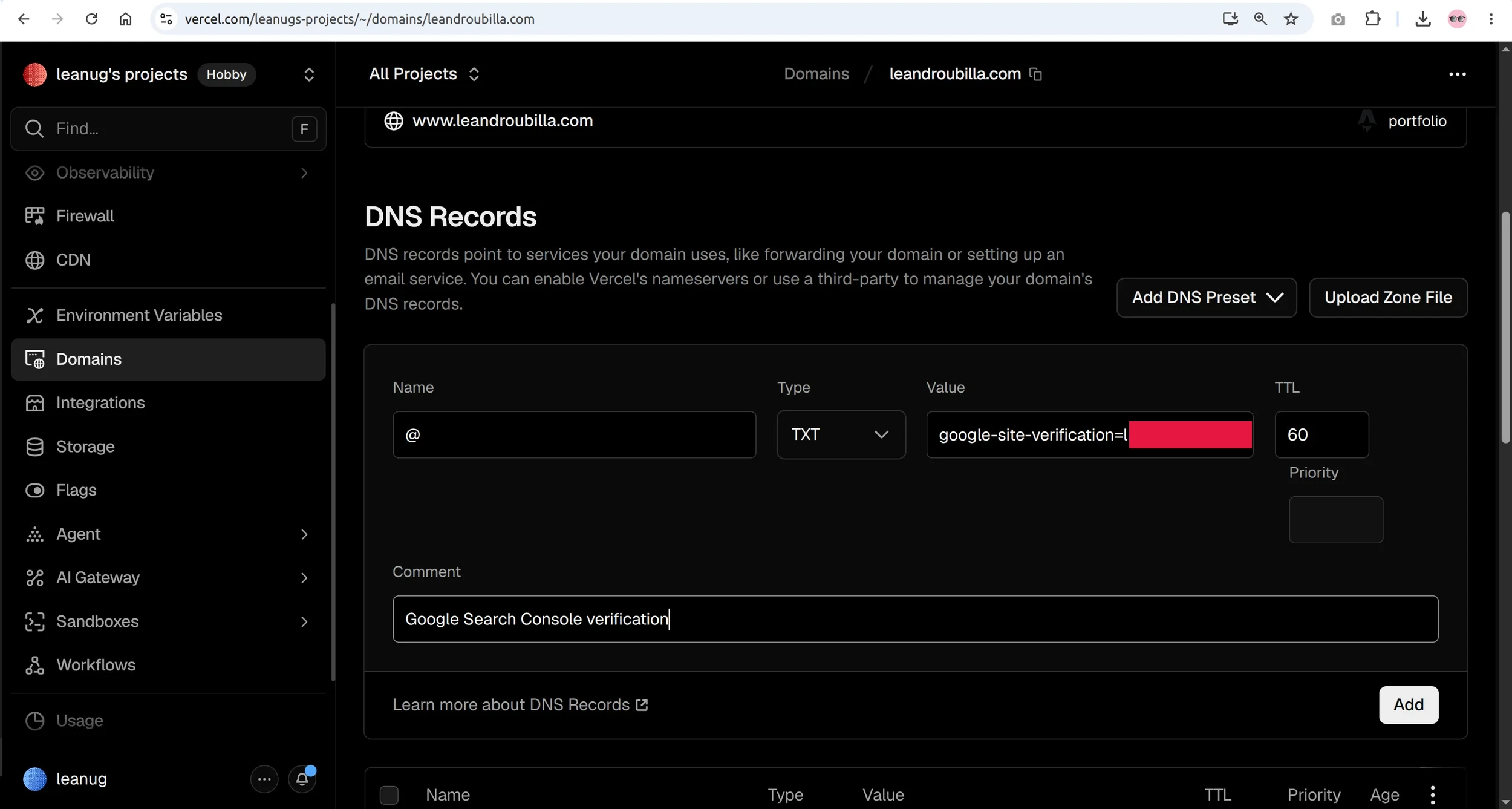Screen dimensions: 1512x809
Task: Bookmark this page with the star
Action: pyautogui.click(x=1291, y=19)
